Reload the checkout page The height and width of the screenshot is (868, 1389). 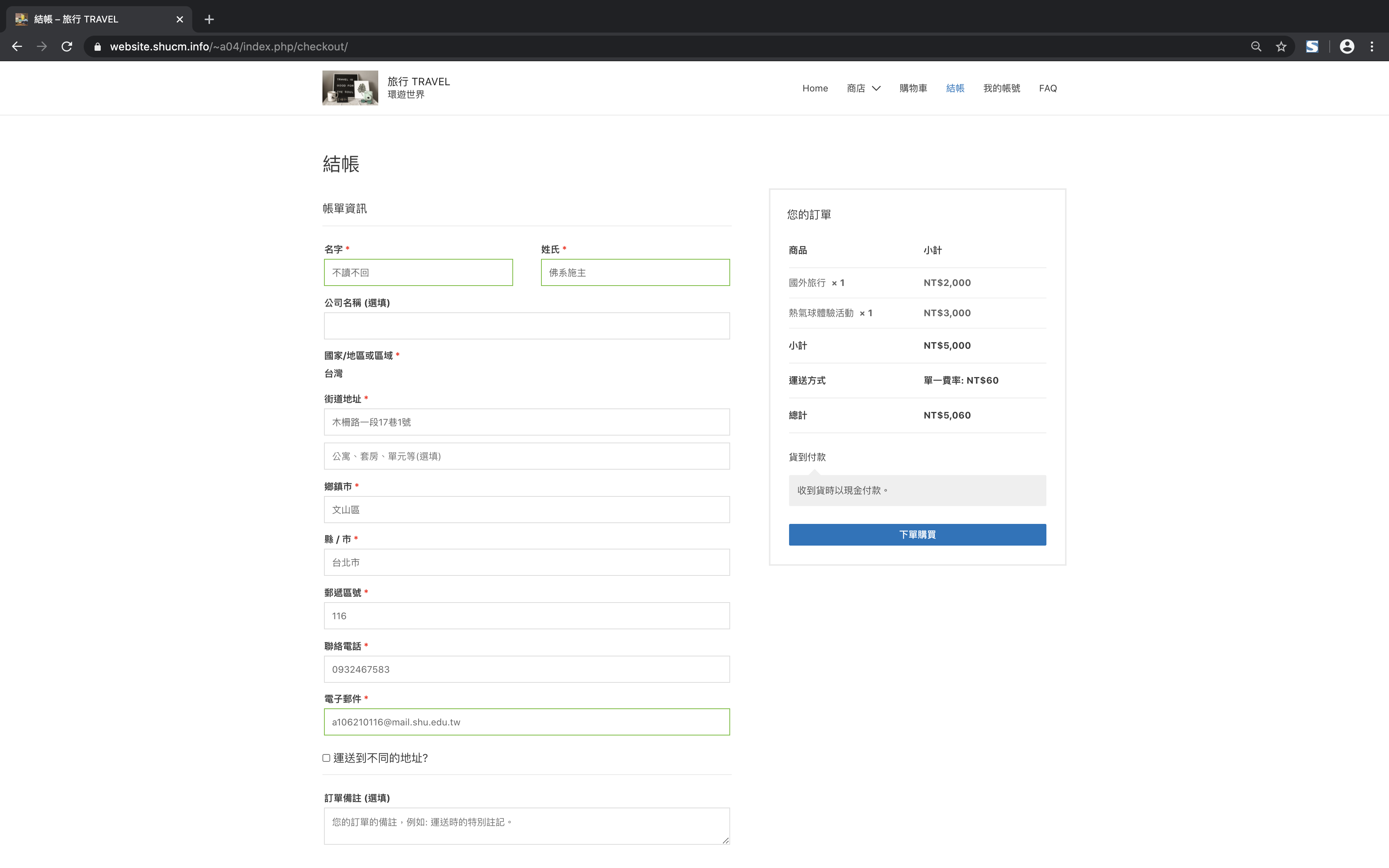point(67,46)
